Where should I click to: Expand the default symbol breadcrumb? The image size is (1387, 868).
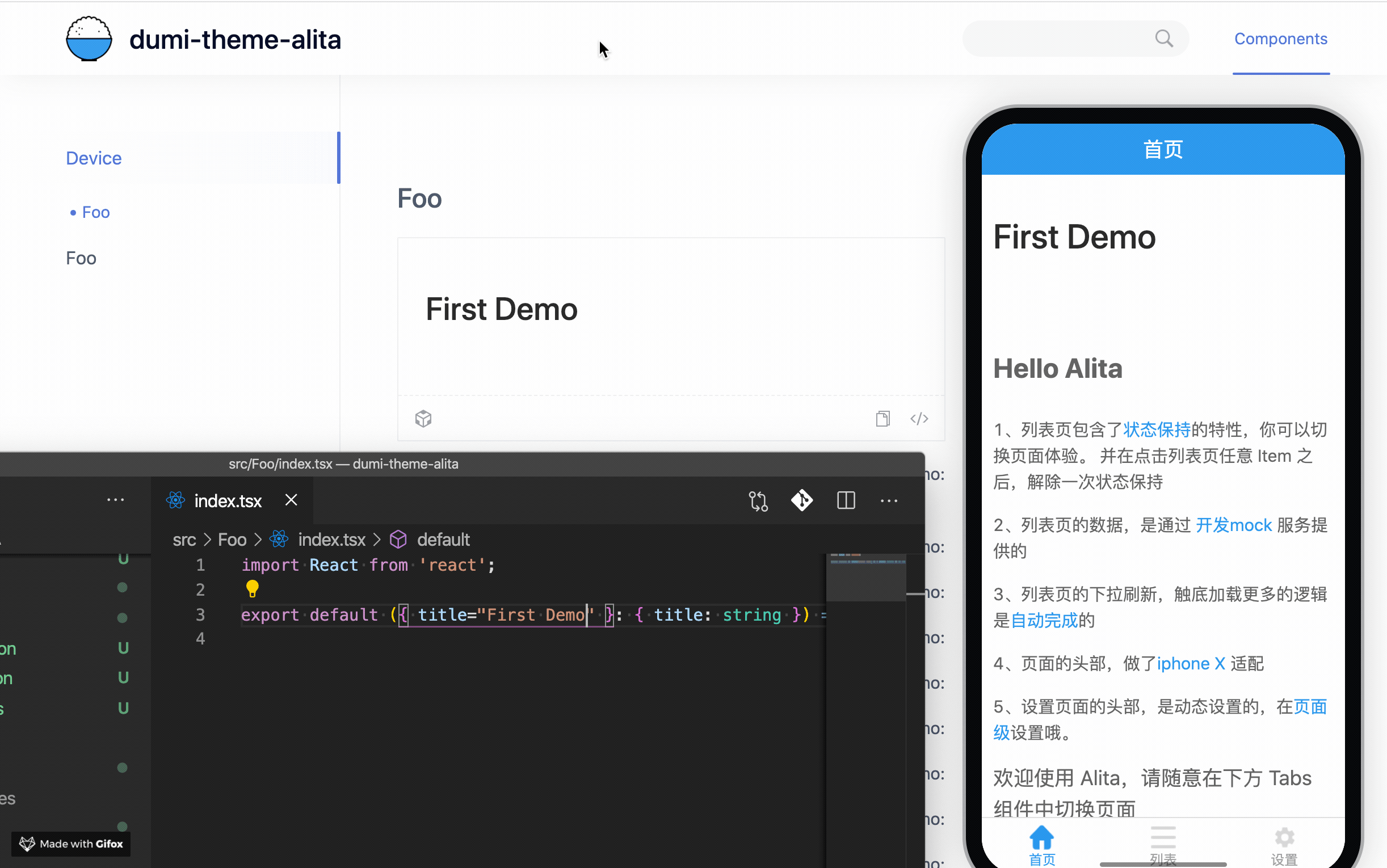pyautogui.click(x=443, y=540)
